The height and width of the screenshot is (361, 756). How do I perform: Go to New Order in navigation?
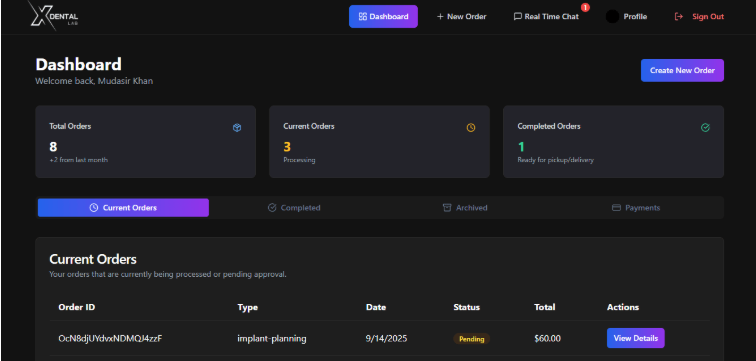click(461, 16)
